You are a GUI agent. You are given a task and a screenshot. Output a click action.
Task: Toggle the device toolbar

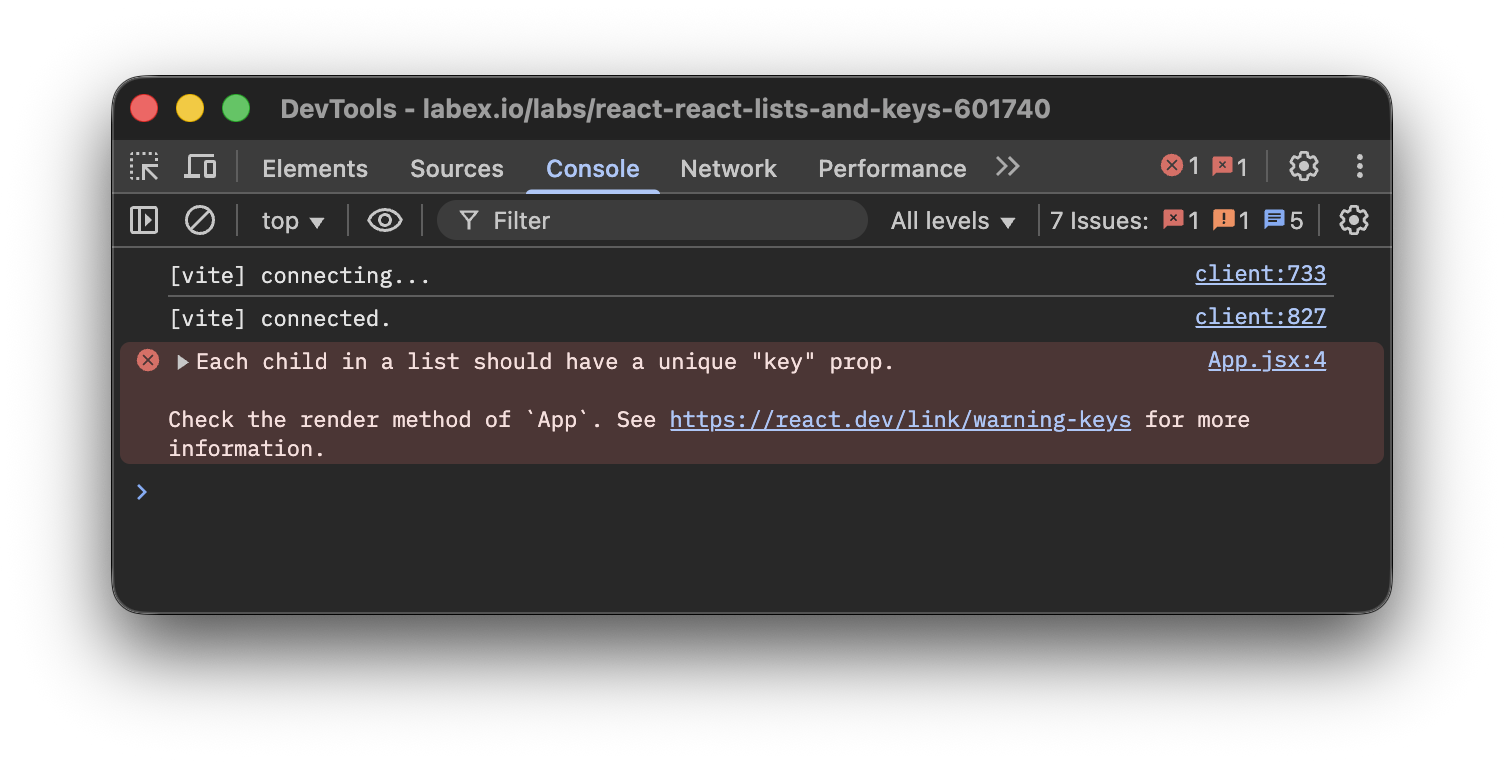[200, 166]
